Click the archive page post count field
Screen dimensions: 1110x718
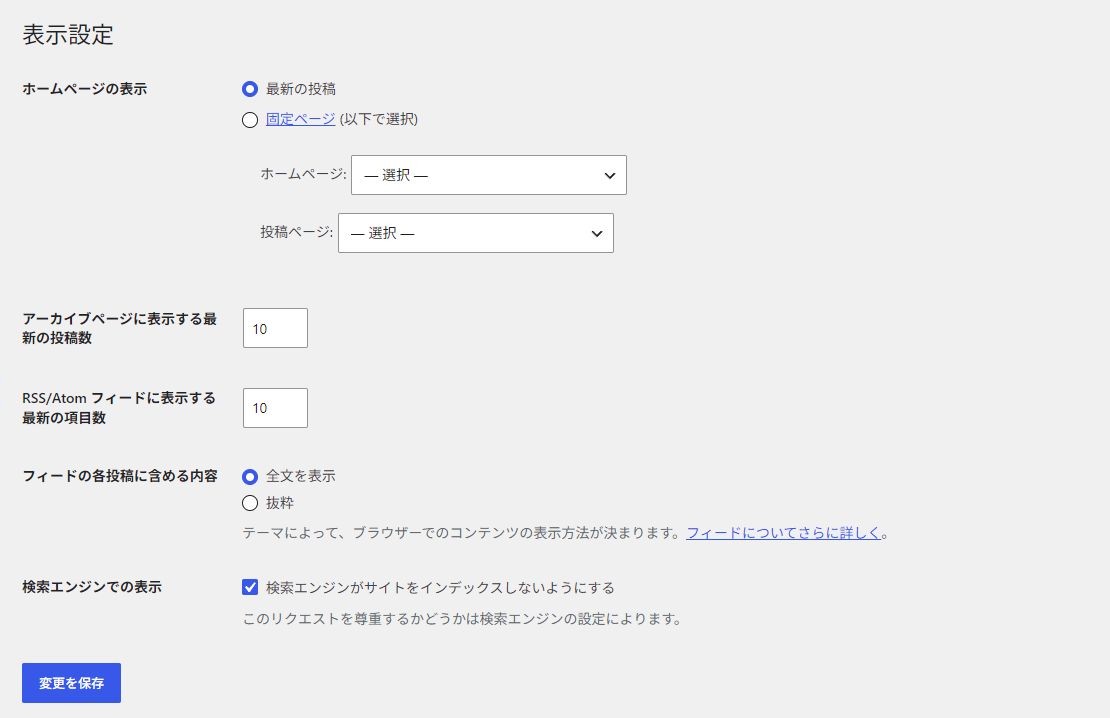(x=275, y=328)
